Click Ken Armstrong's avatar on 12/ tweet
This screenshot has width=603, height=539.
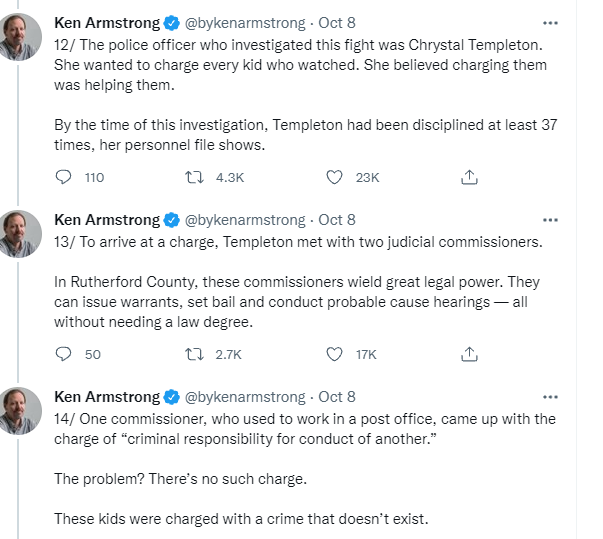(21, 35)
